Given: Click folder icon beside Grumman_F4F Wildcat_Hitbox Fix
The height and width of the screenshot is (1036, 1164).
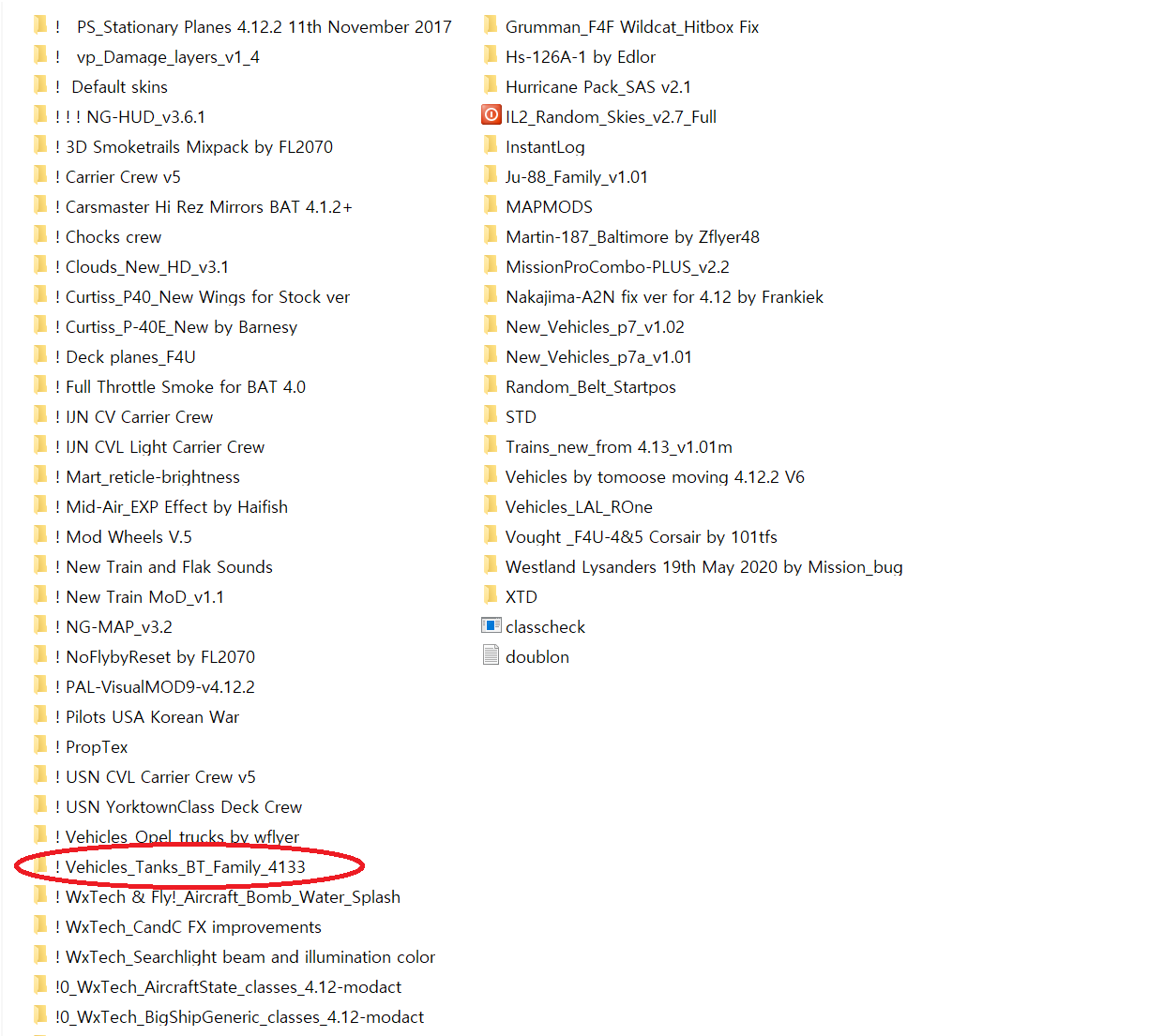Looking at the screenshot, I should pyautogui.click(x=491, y=25).
